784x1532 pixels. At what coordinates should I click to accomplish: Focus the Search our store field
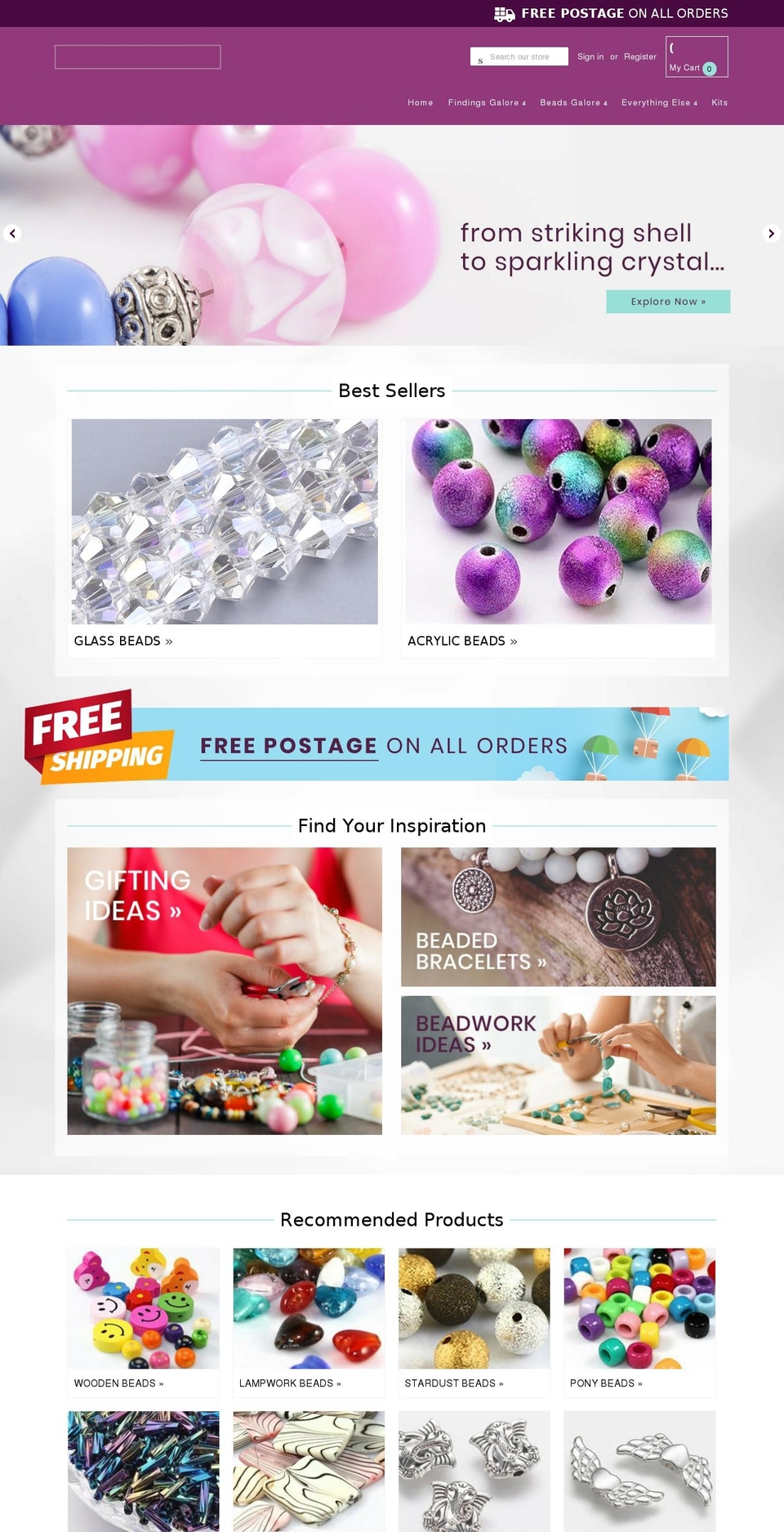(519, 57)
